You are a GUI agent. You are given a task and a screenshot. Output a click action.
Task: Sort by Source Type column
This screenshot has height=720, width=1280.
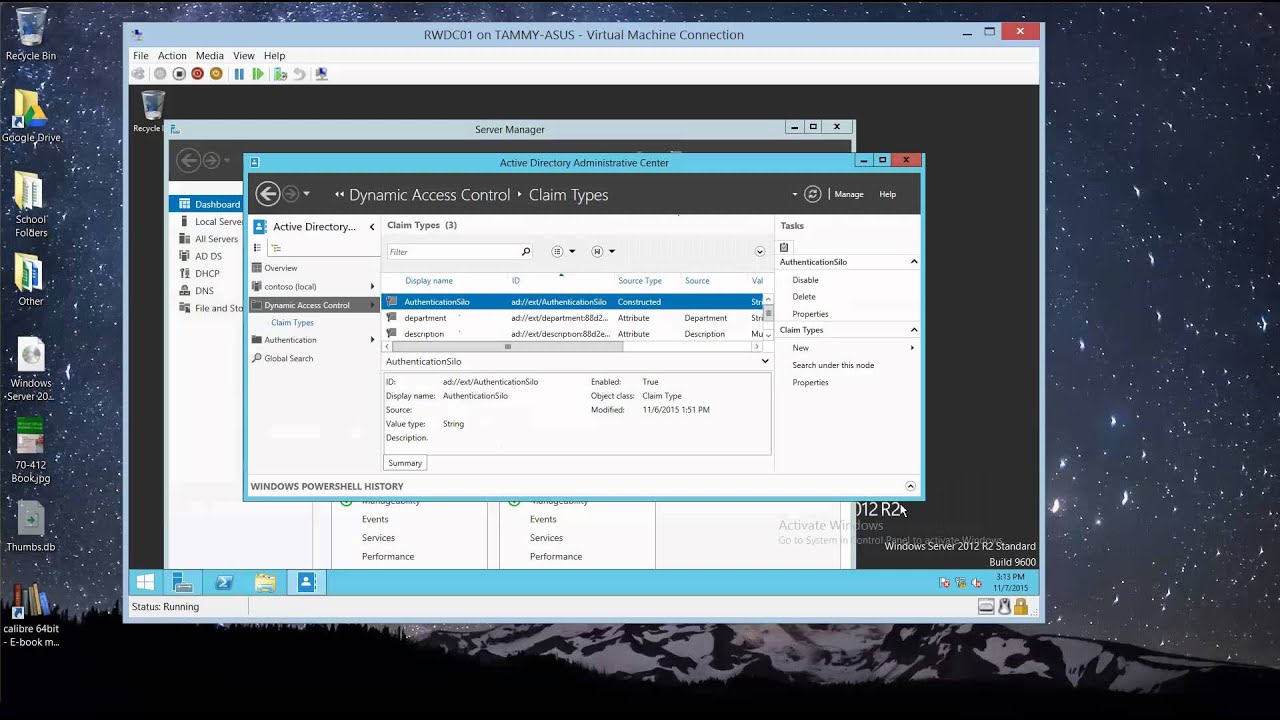pos(640,281)
